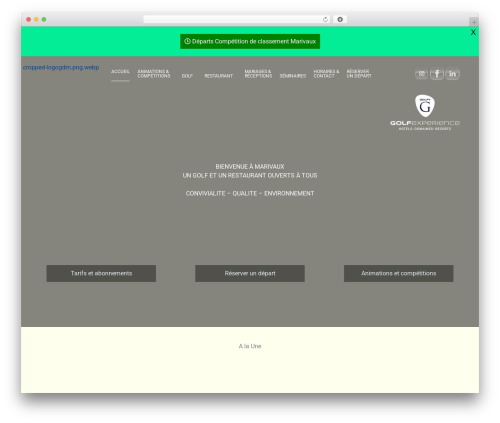Click Réserver un départ in navigation
500x423 pixels.
click(x=359, y=74)
